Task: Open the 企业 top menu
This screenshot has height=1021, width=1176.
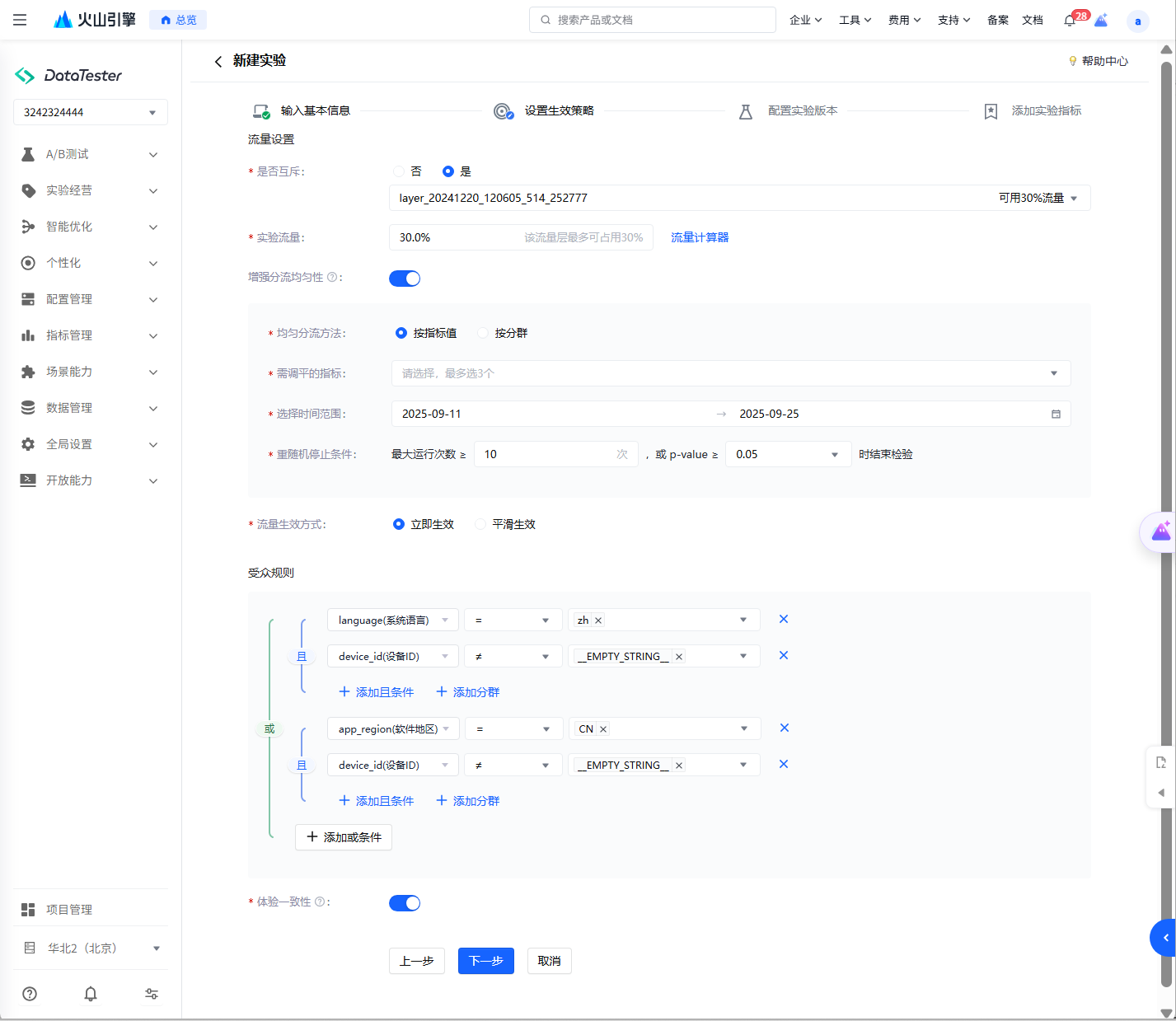Action: (805, 20)
